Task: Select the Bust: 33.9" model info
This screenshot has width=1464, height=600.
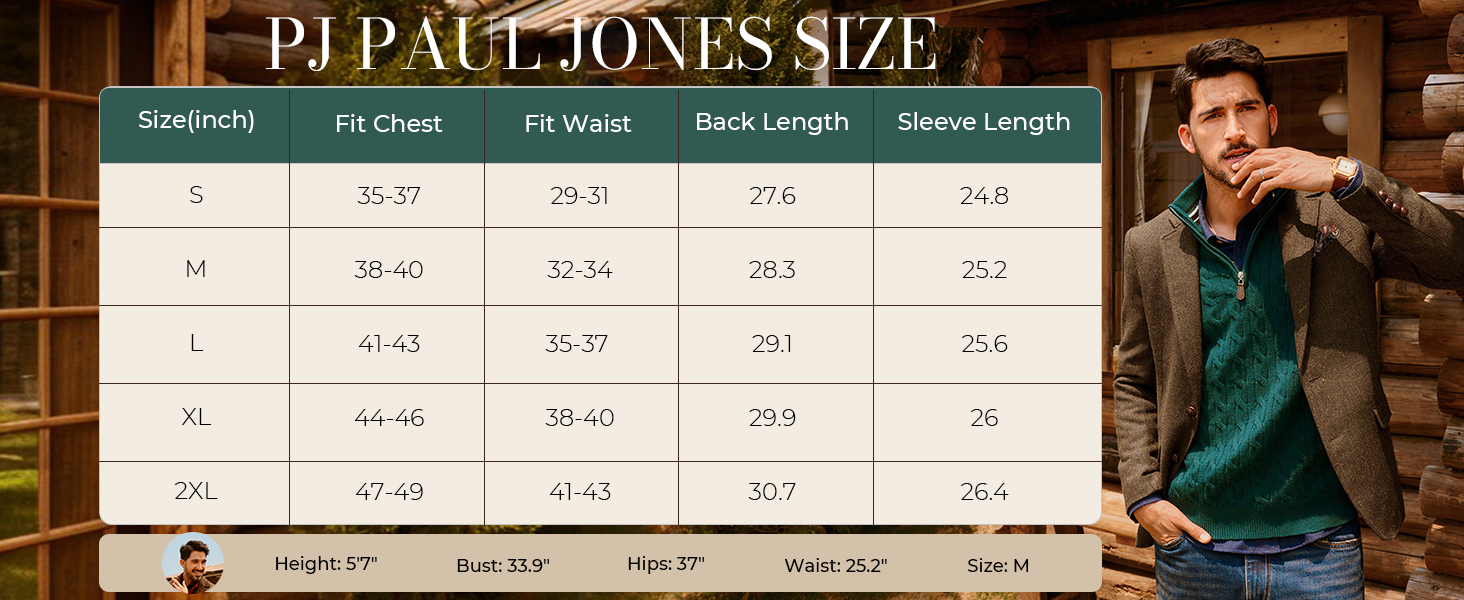Action: [x=503, y=565]
